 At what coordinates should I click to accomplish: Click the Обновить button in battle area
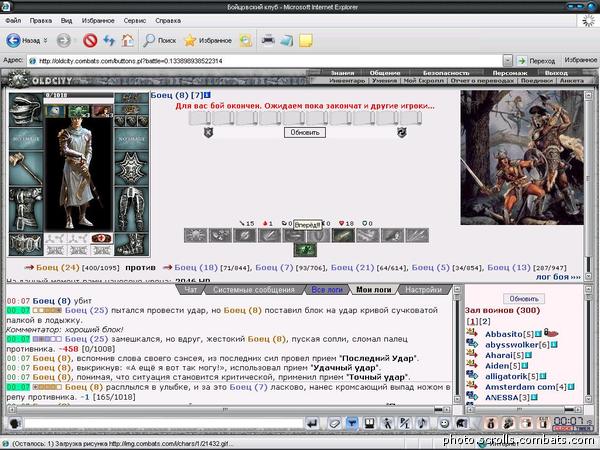coord(305,132)
